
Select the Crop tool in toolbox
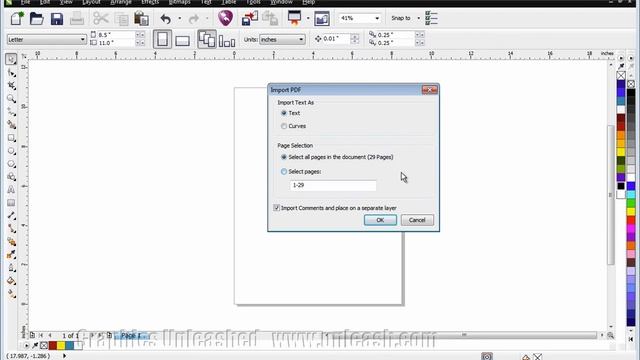tap(11, 86)
